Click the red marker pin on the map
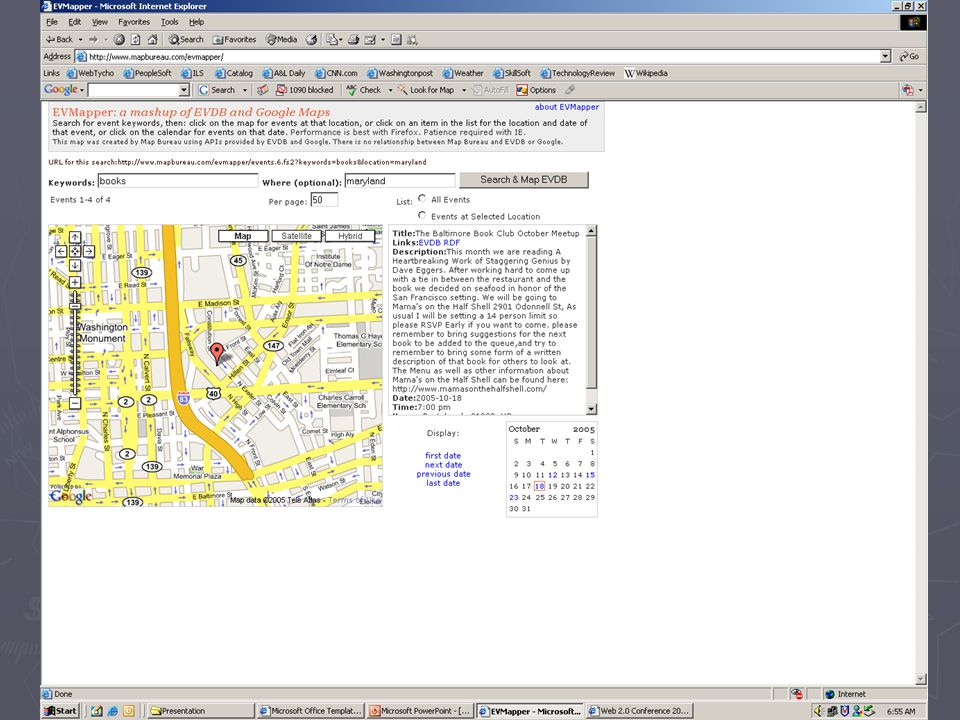The height and width of the screenshot is (720, 960). tap(217, 353)
